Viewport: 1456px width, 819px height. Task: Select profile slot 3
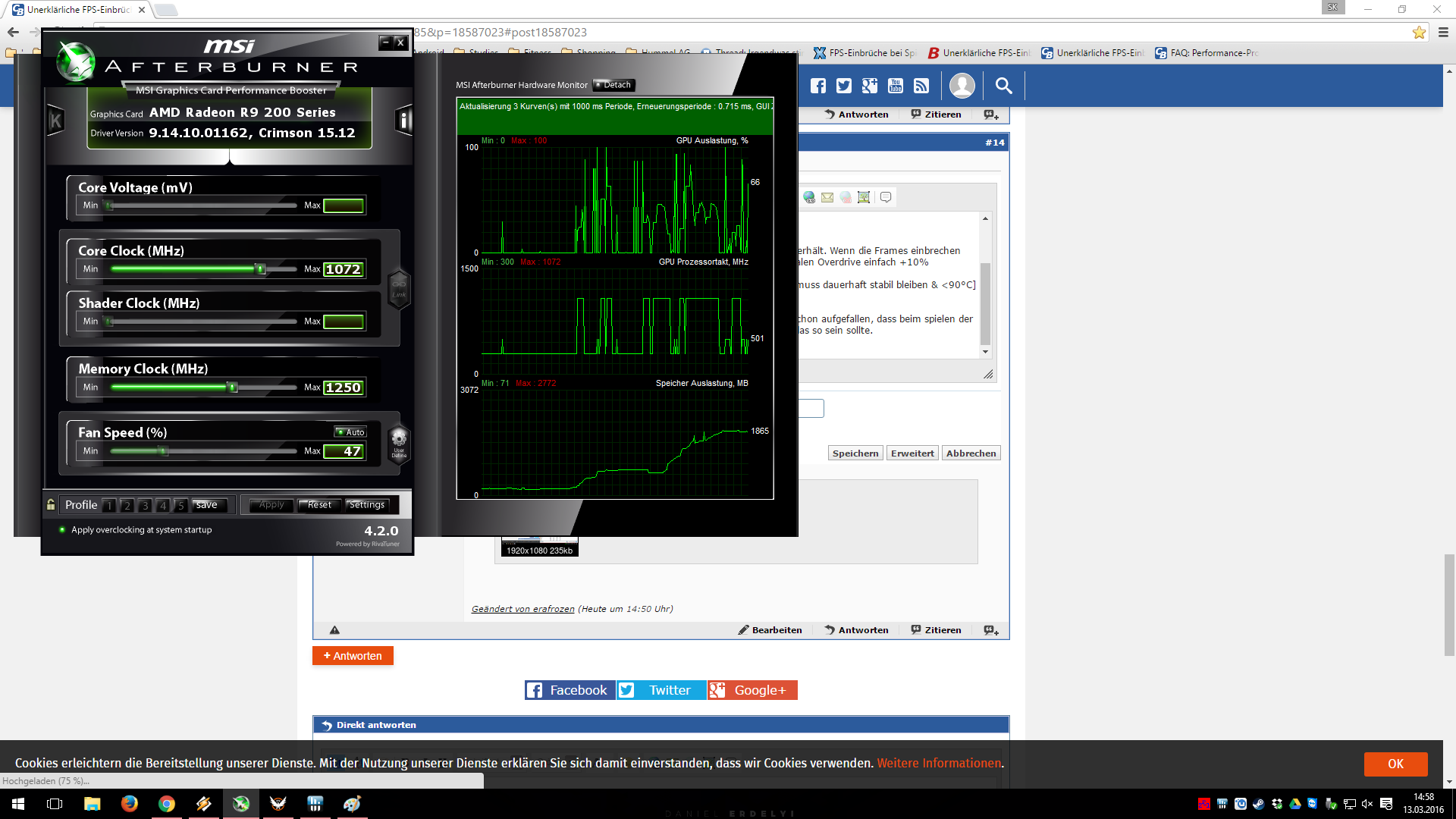pos(145,505)
